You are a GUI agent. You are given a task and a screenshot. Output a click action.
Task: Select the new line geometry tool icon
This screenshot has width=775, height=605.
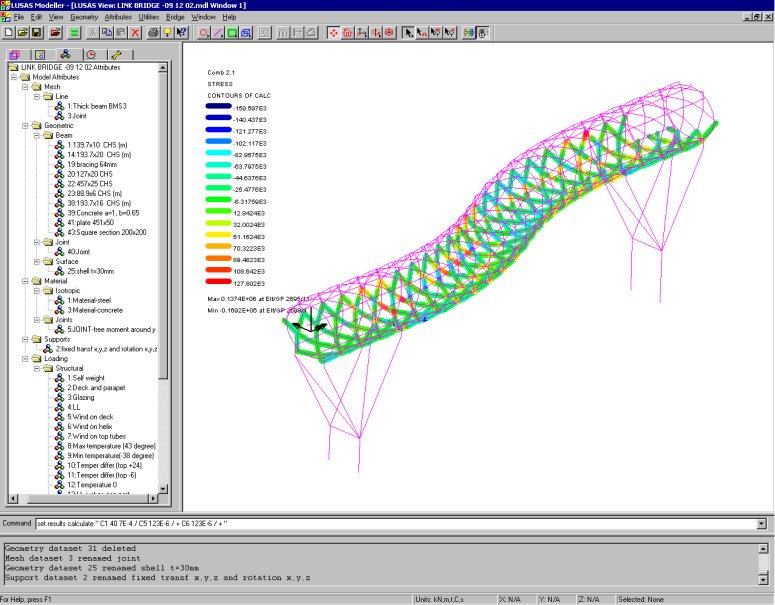point(218,33)
